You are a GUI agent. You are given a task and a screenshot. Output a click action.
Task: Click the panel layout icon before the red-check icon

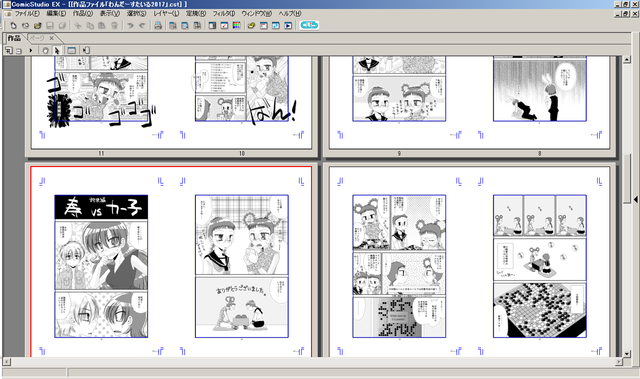(212, 26)
